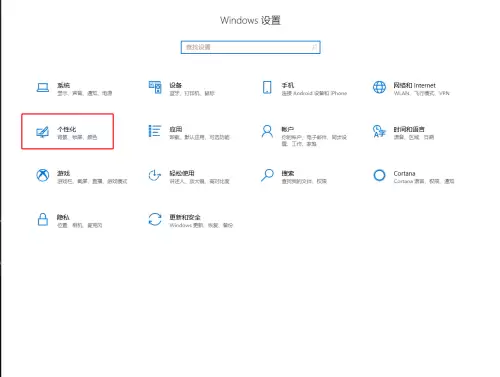Open the 更新和安全 (Update & Security) icon
Image resolution: width=500 pixels, height=377 pixels.
click(x=155, y=219)
